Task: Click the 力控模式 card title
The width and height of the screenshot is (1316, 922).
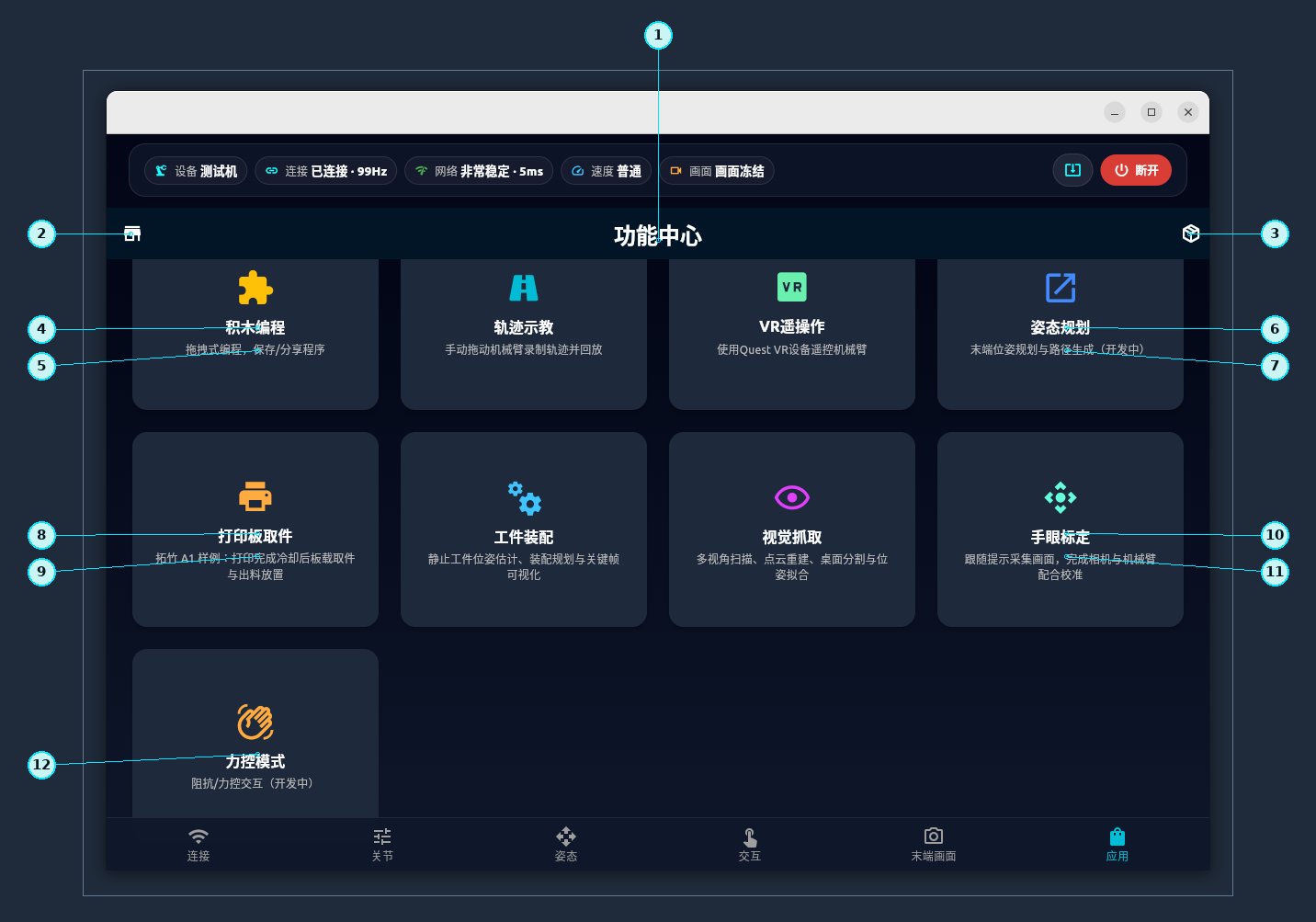Action: pyautogui.click(x=255, y=761)
